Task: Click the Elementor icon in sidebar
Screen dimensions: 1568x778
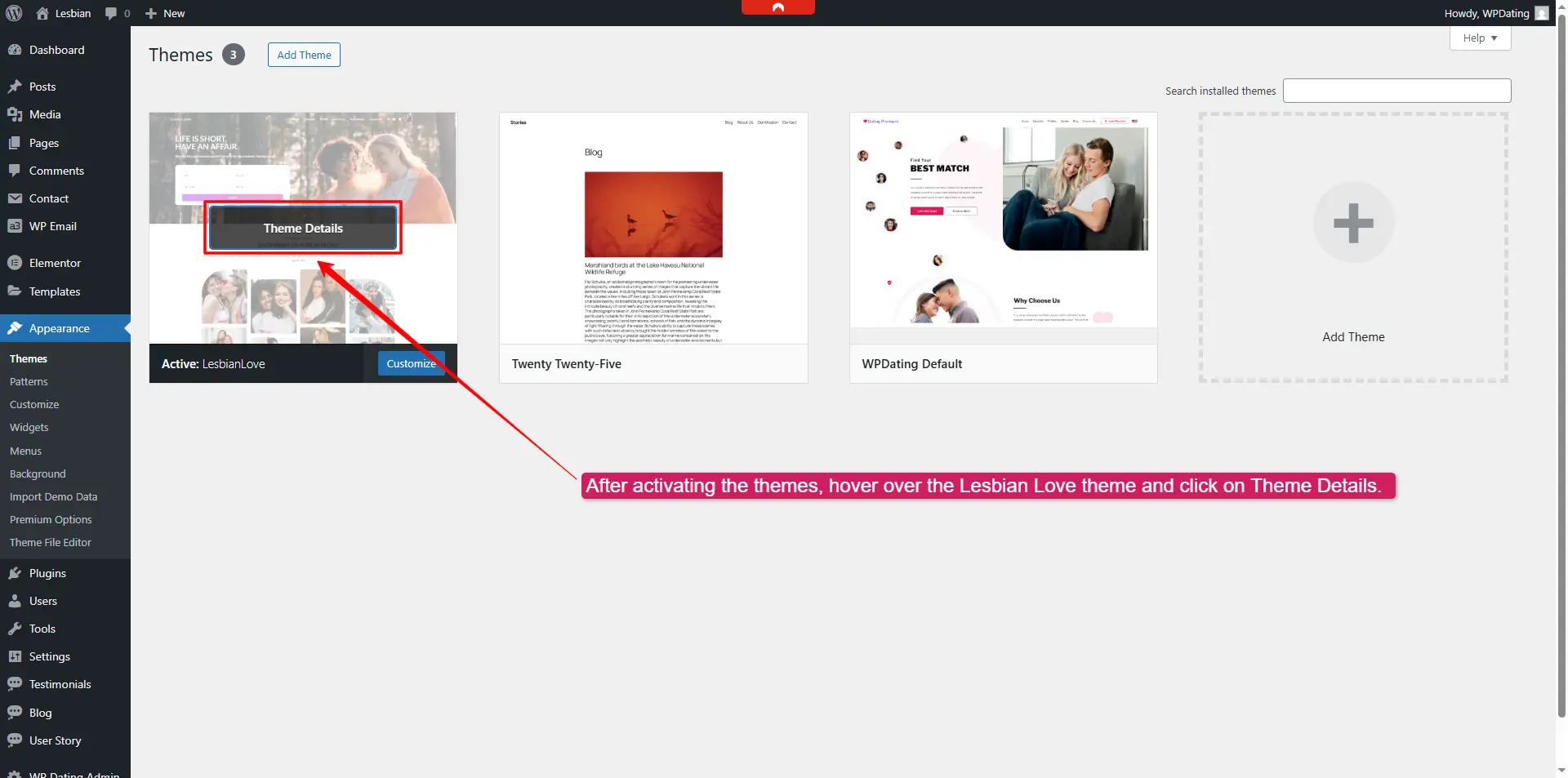Action: pos(15,263)
